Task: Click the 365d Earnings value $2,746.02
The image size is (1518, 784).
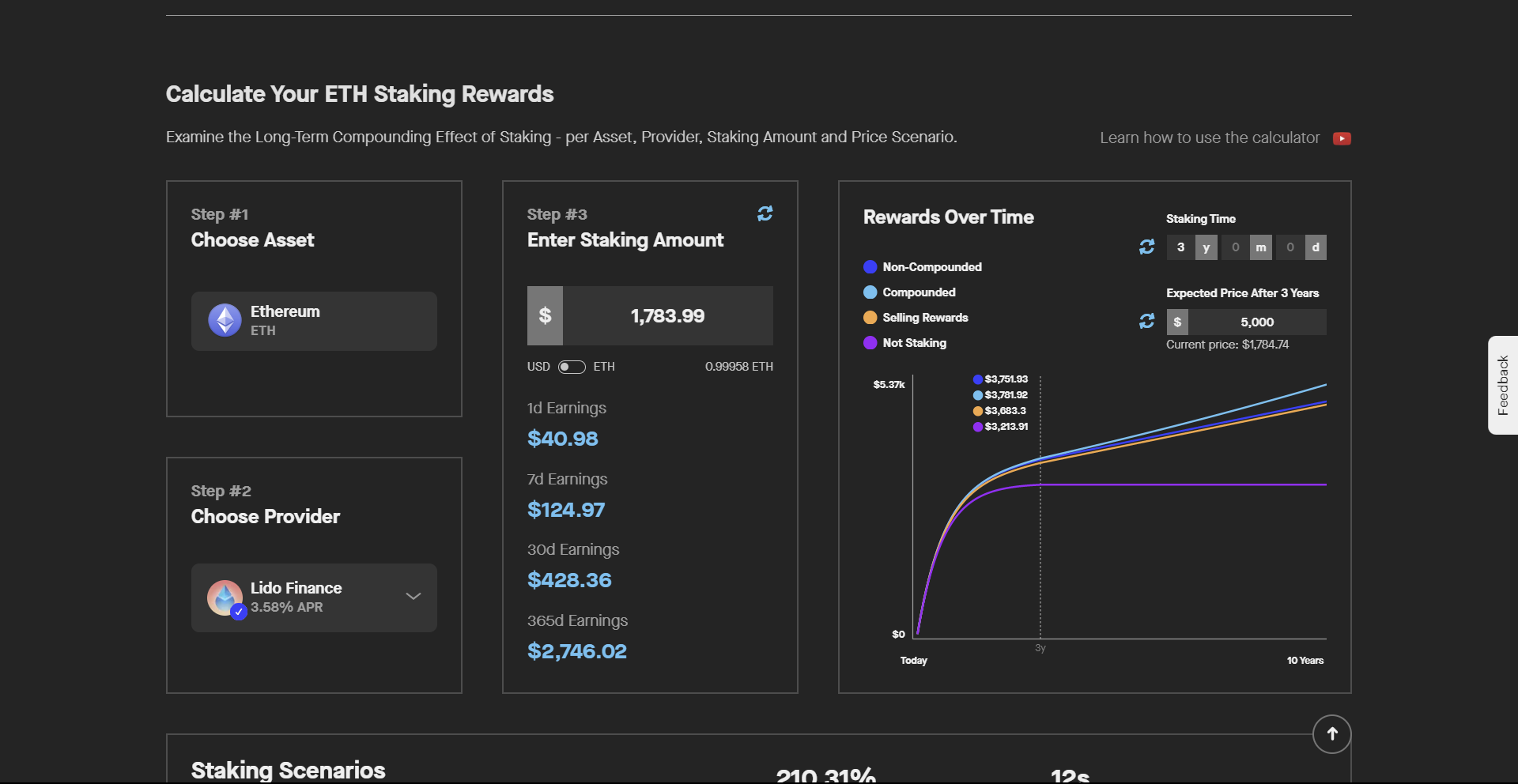Action: coord(577,651)
